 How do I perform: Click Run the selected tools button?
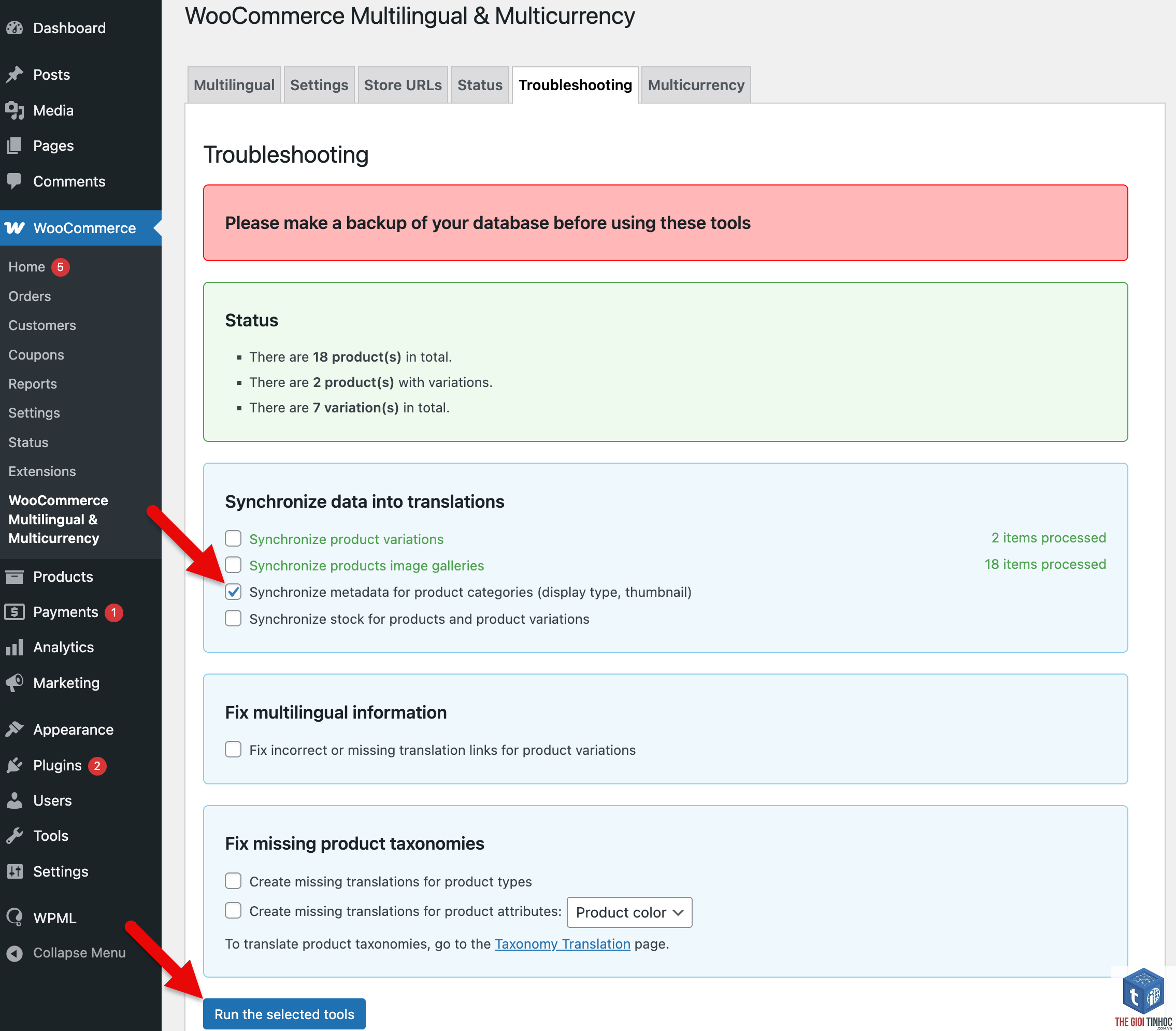click(x=284, y=1014)
